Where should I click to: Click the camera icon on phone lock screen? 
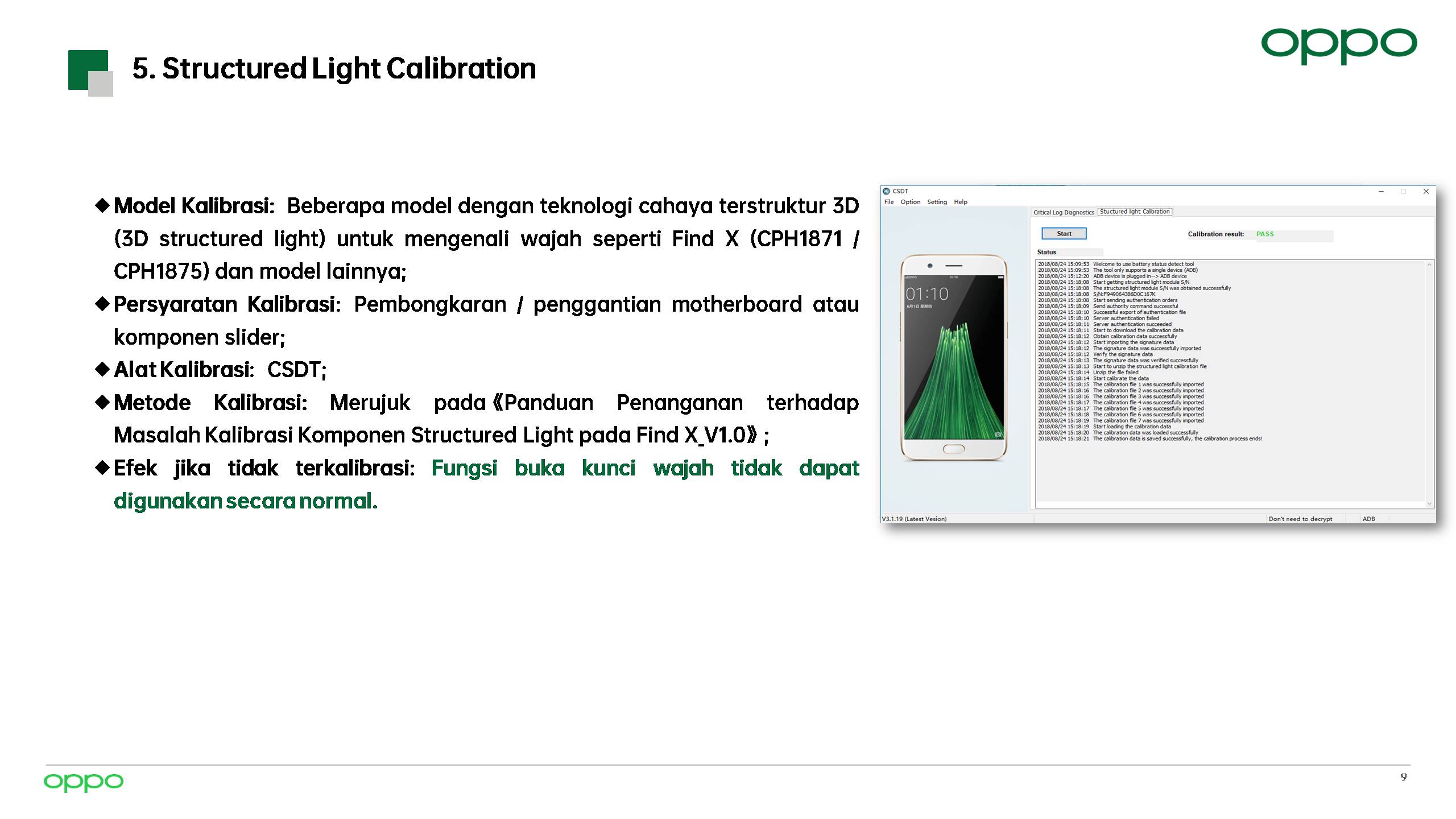click(998, 435)
